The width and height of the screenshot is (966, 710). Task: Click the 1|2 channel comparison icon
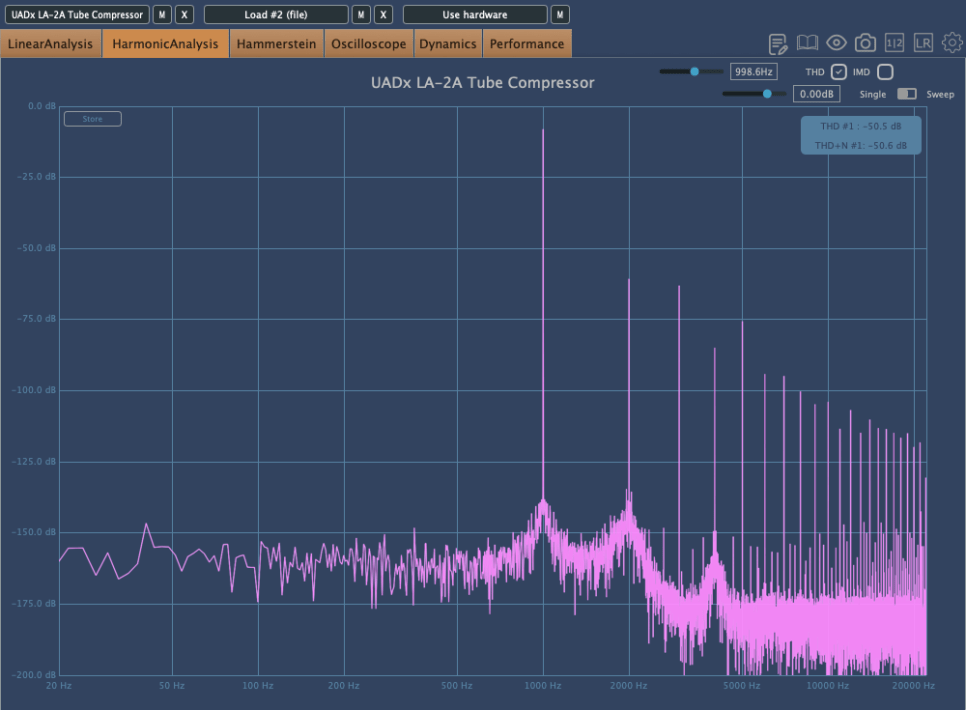pyautogui.click(x=895, y=43)
